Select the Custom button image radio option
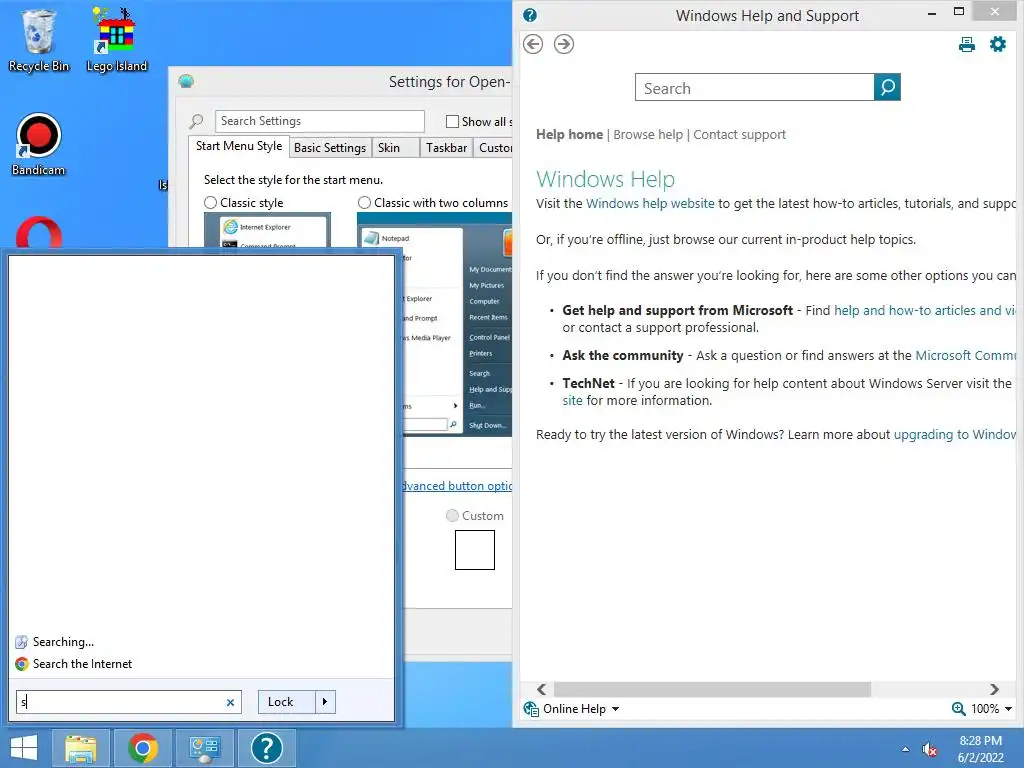This screenshot has width=1024, height=768. point(452,516)
